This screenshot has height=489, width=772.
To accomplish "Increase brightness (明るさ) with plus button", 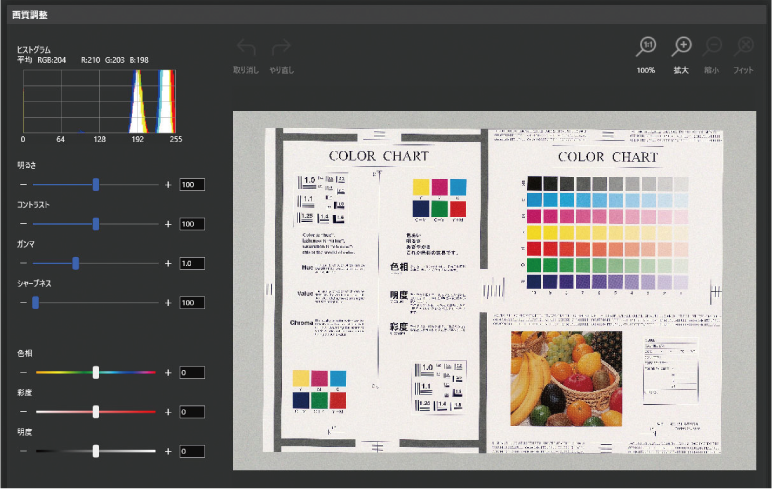I will click(x=168, y=184).
